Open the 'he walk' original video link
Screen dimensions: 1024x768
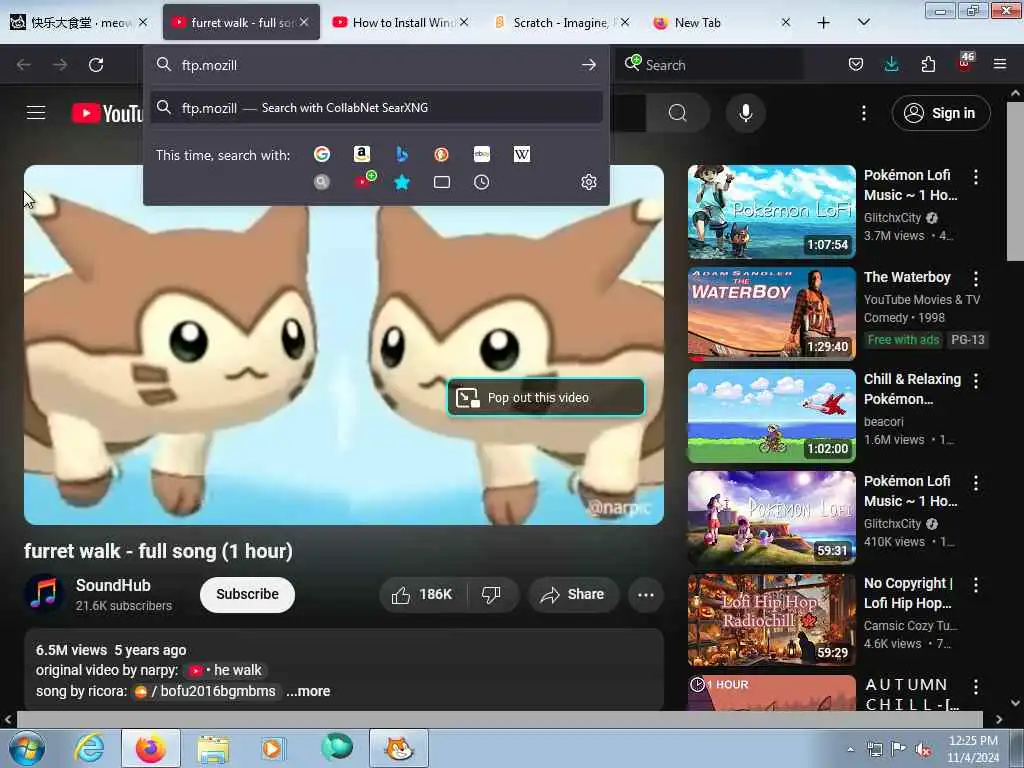pos(226,671)
